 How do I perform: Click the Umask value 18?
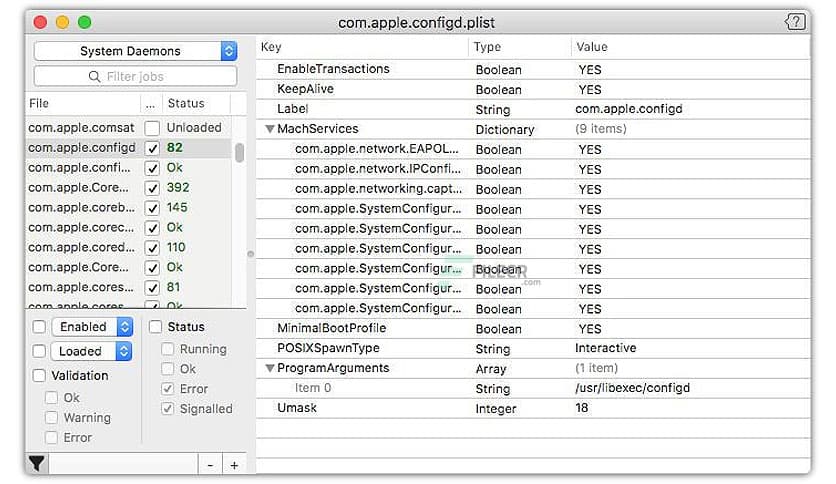(x=582, y=408)
